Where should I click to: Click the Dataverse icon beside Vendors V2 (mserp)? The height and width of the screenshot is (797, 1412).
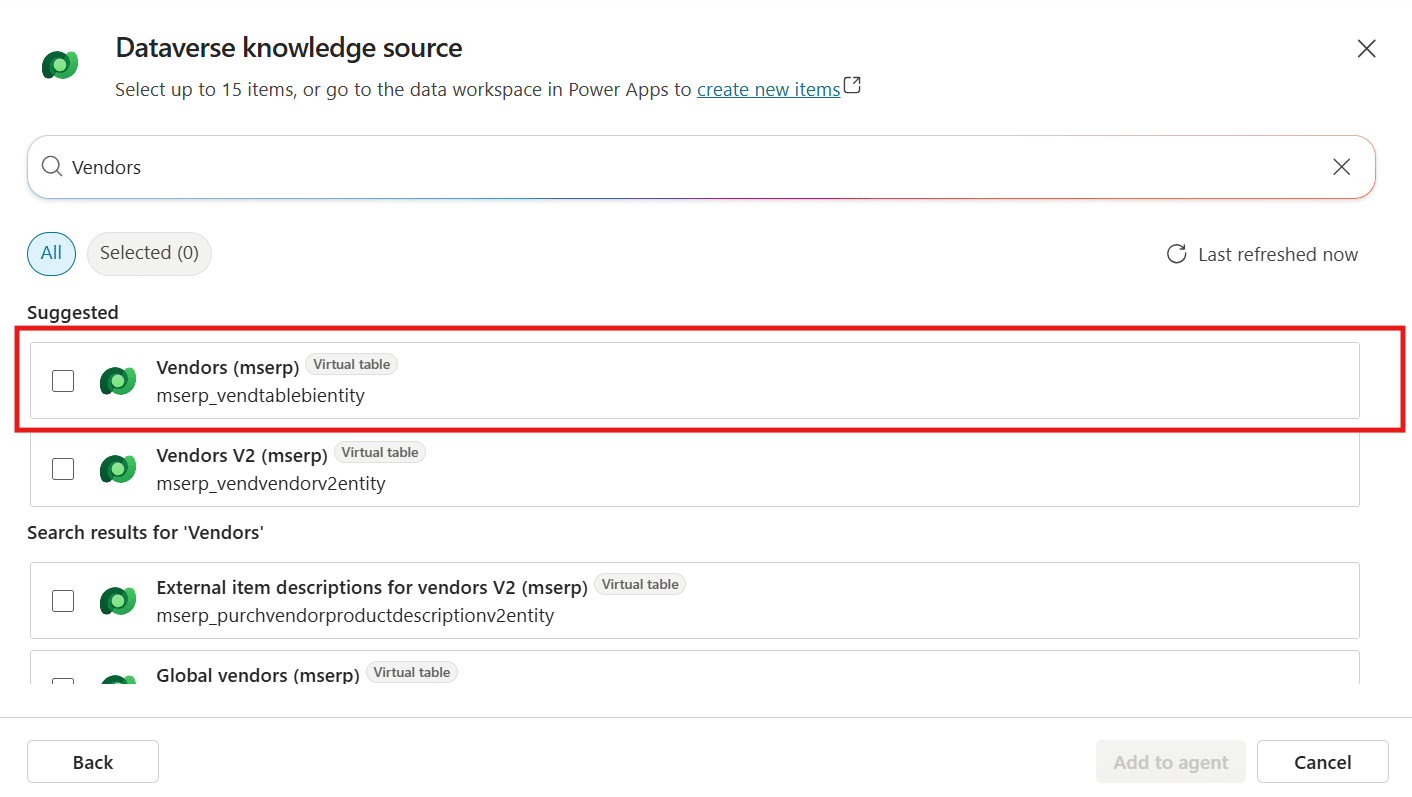pyautogui.click(x=118, y=468)
